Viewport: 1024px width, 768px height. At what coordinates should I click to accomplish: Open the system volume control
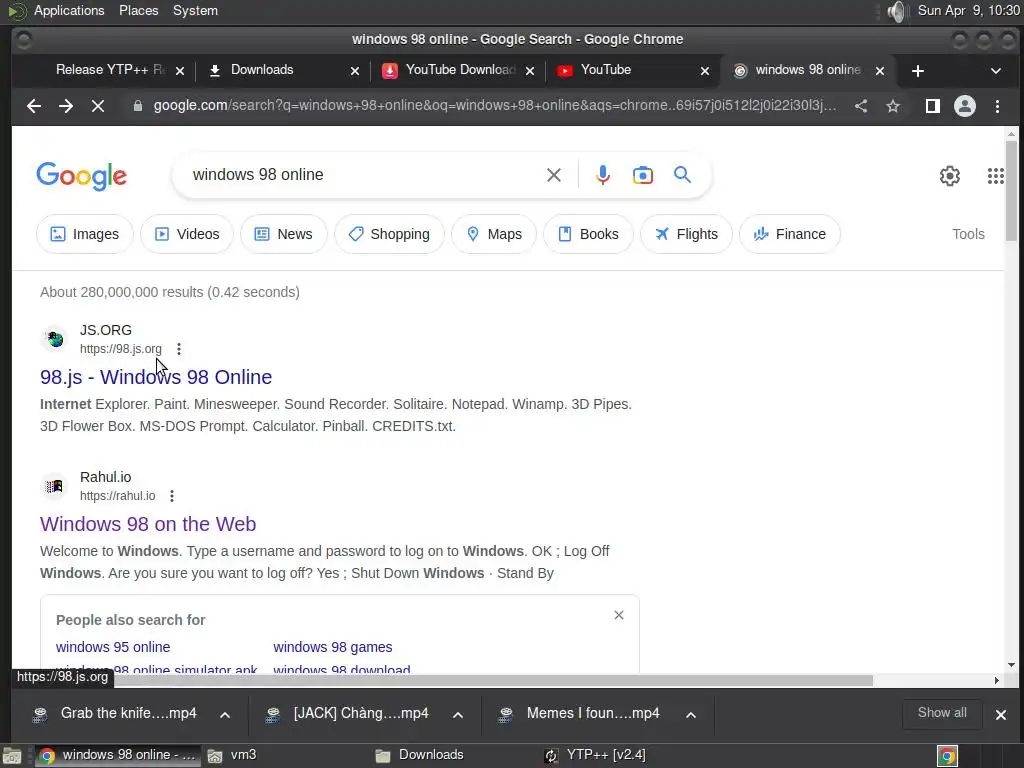point(897,11)
